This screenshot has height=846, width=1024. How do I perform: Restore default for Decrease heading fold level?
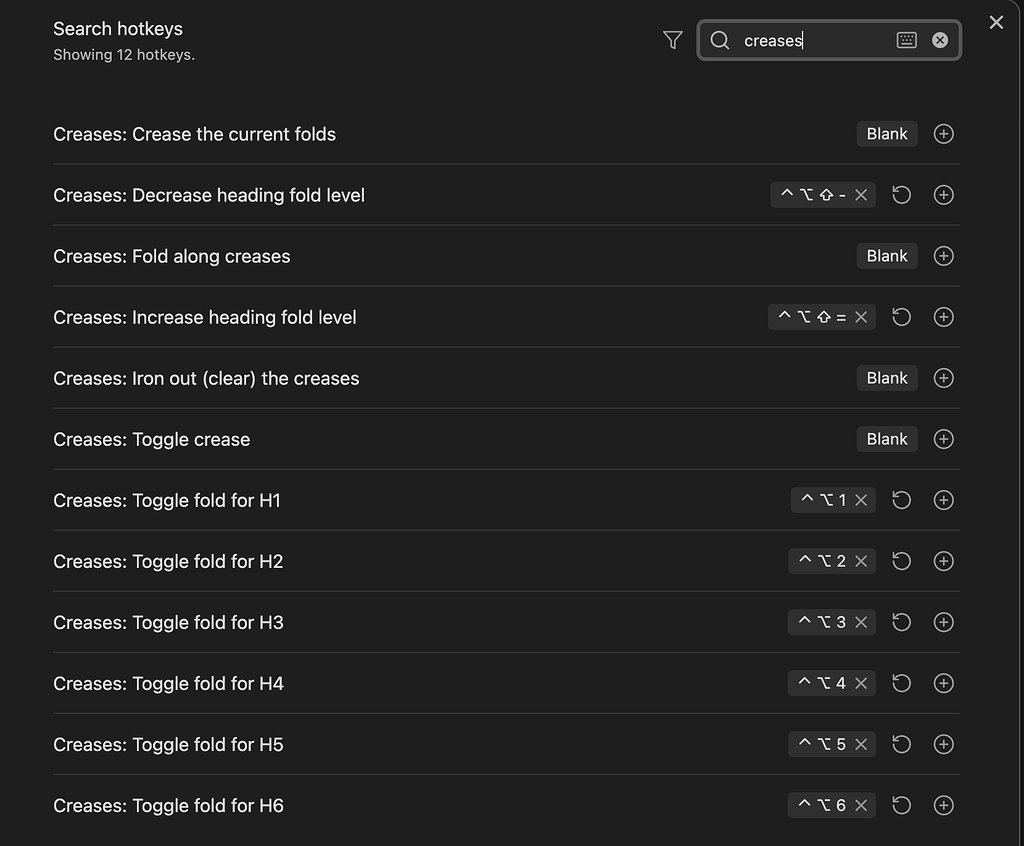[901, 195]
